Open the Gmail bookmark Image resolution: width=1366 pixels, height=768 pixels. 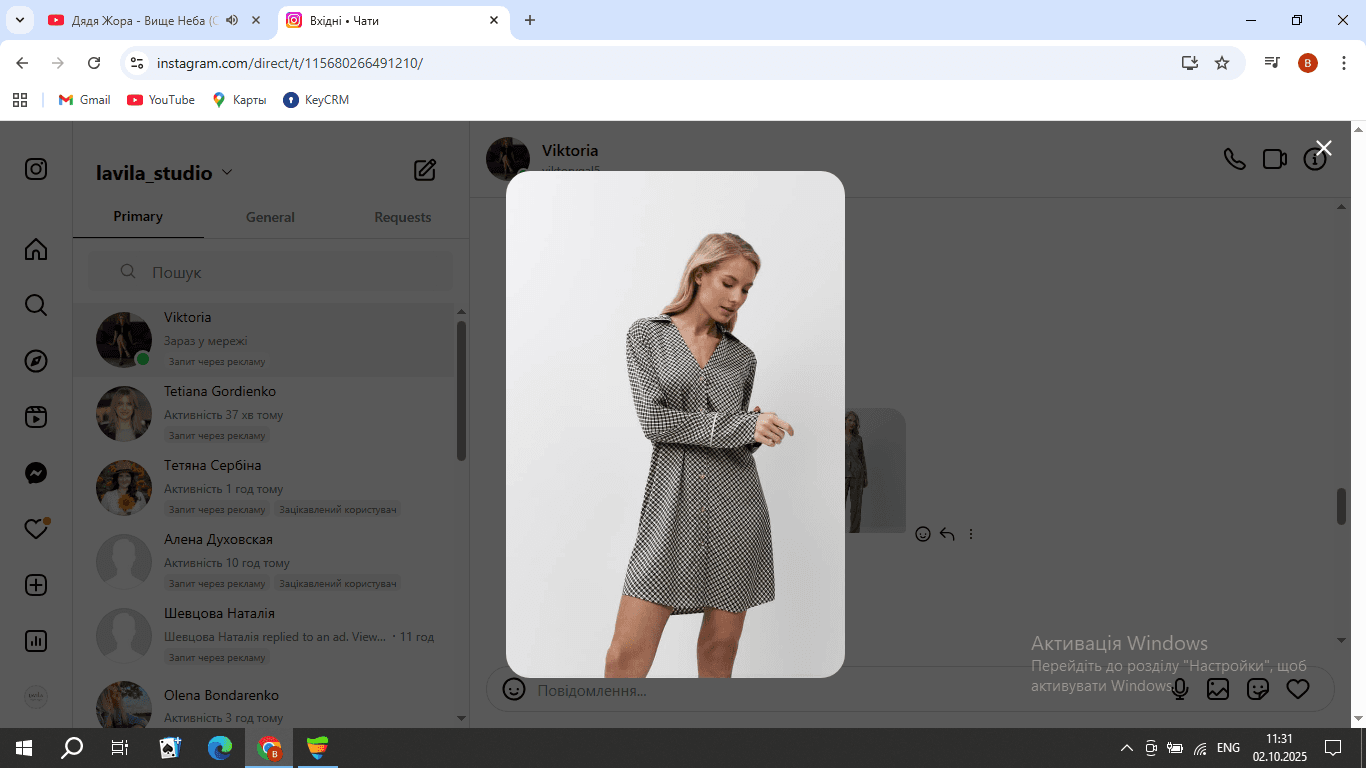(84, 100)
